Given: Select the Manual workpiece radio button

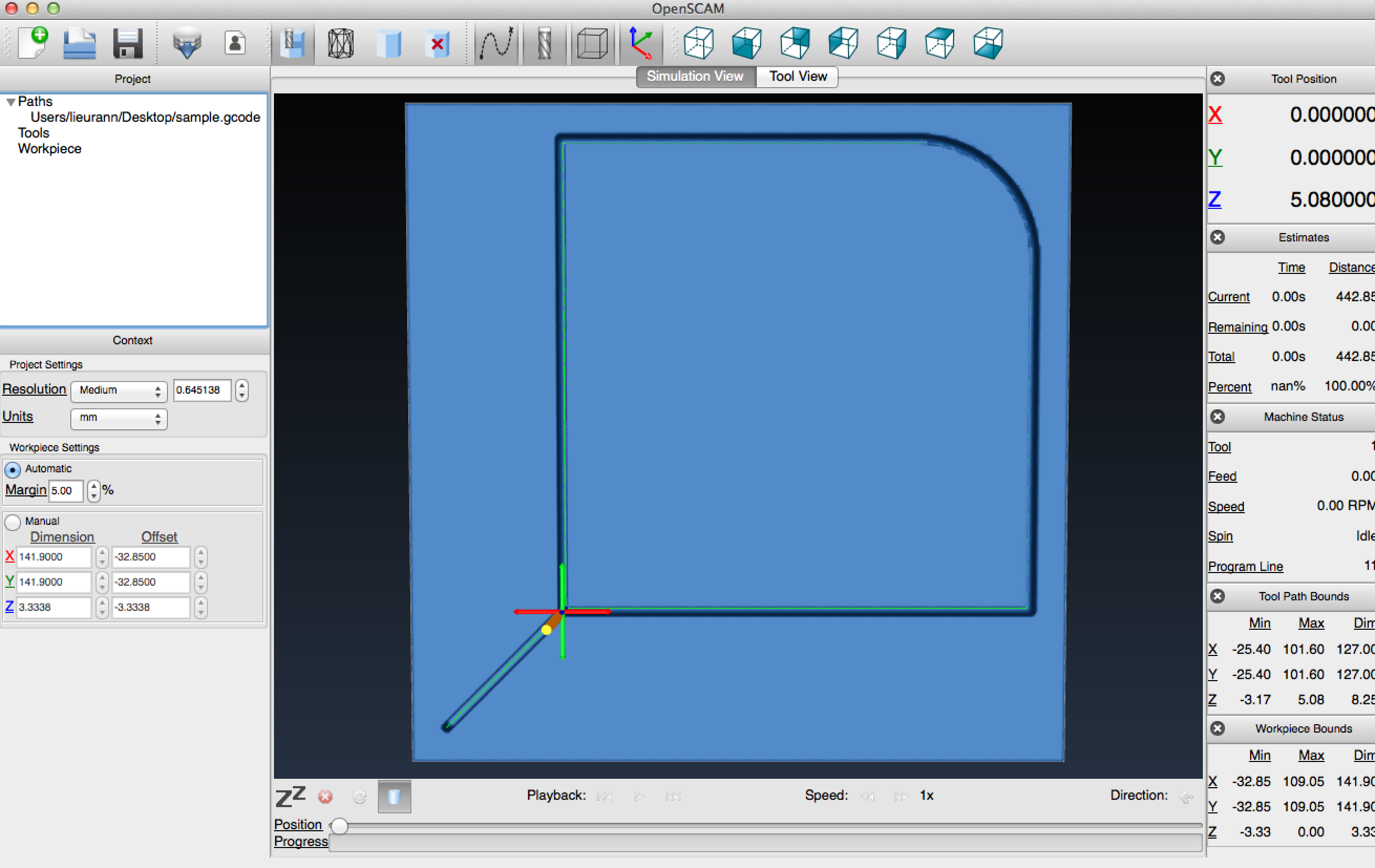Looking at the screenshot, I should [13, 522].
